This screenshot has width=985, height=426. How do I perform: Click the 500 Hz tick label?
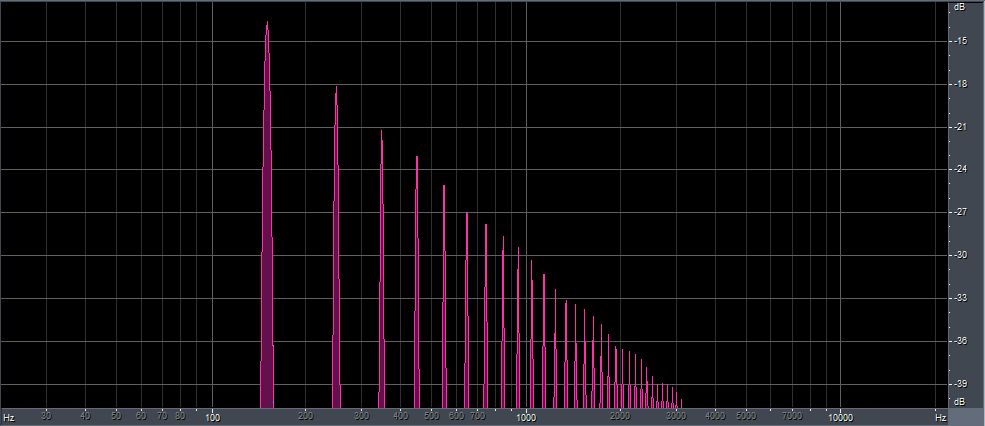coord(431,415)
